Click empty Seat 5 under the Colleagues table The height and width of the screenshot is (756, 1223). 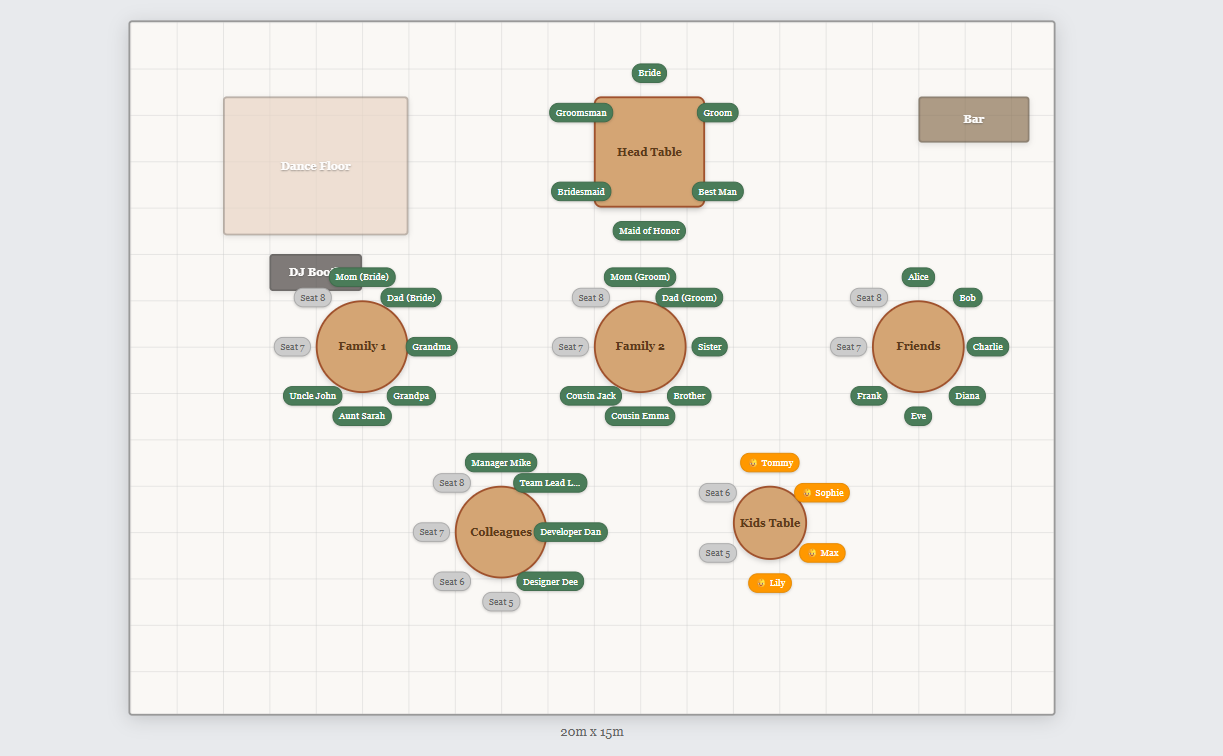(501, 602)
